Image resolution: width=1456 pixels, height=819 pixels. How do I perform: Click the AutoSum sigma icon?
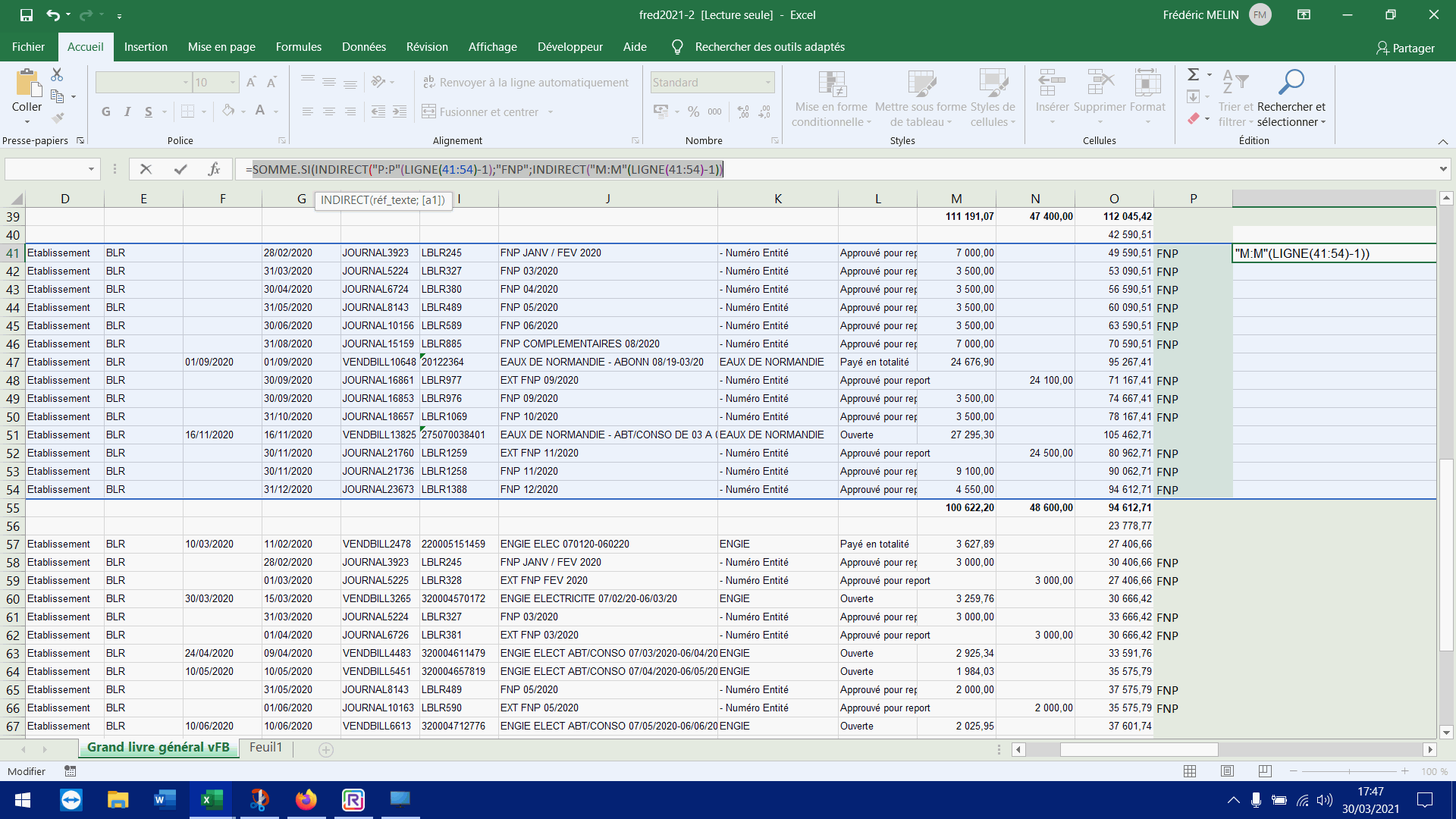1193,74
